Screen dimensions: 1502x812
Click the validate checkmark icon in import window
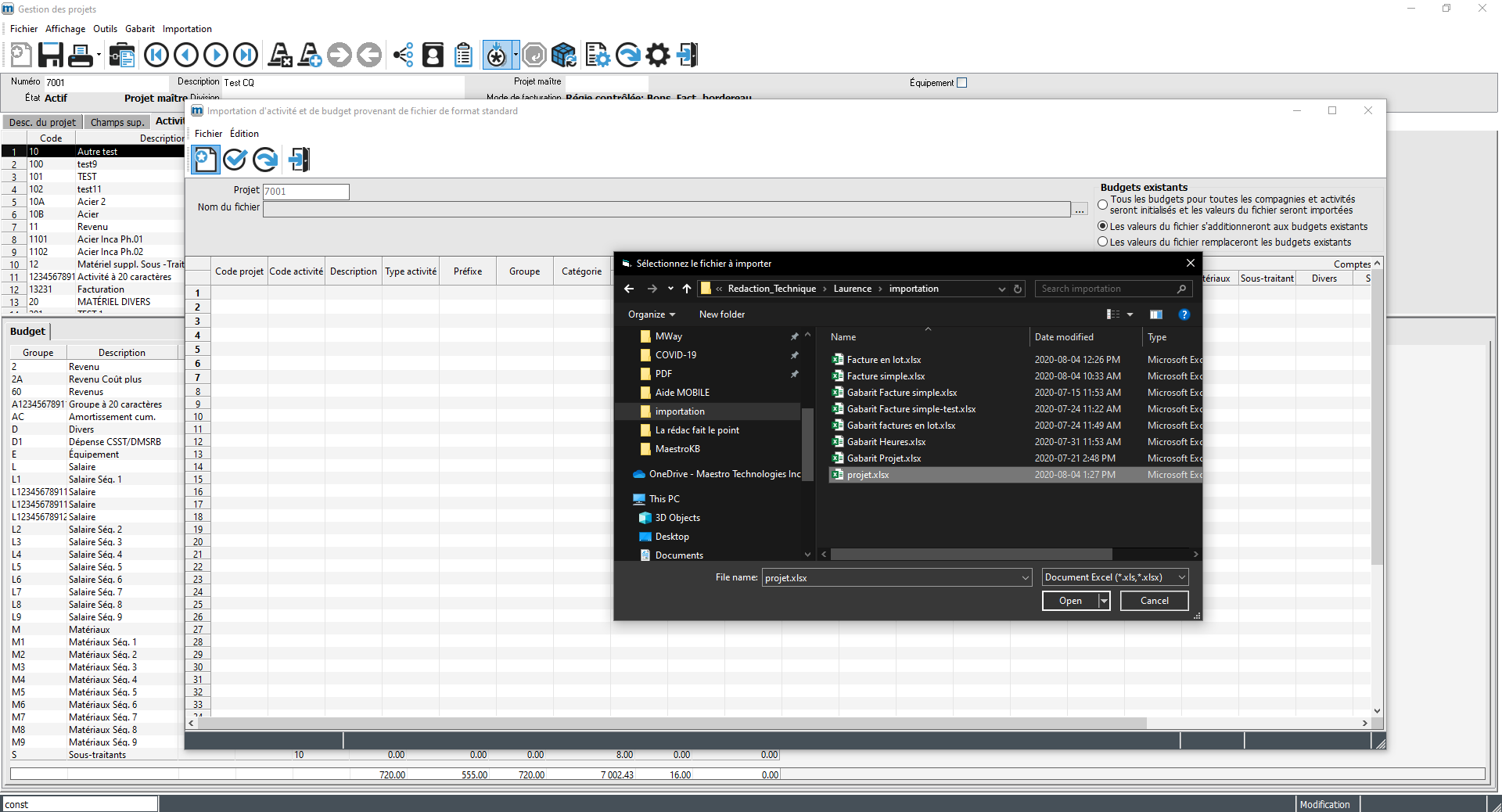(235, 160)
